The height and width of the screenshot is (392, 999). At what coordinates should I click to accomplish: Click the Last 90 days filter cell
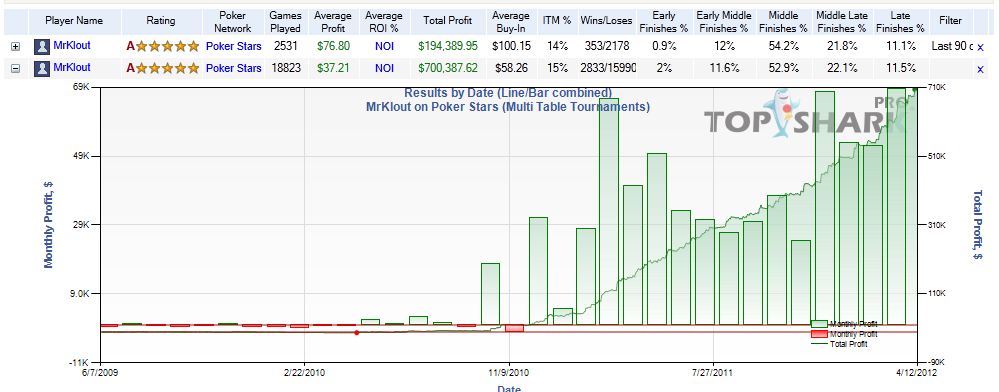click(x=952, y=47)
